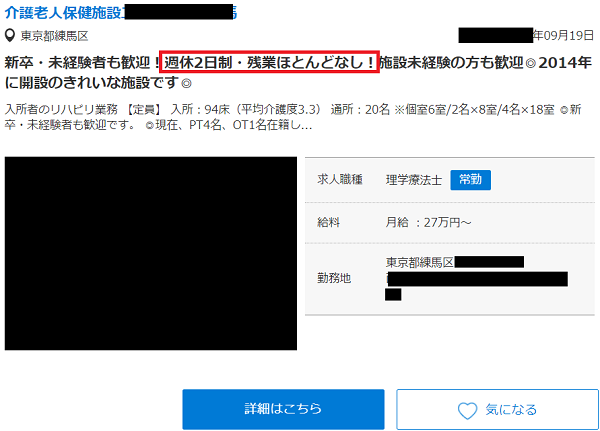Click the 新卒・未経験者も歓迎！ headline text
600x431 pixels.
tap(81, 63)
